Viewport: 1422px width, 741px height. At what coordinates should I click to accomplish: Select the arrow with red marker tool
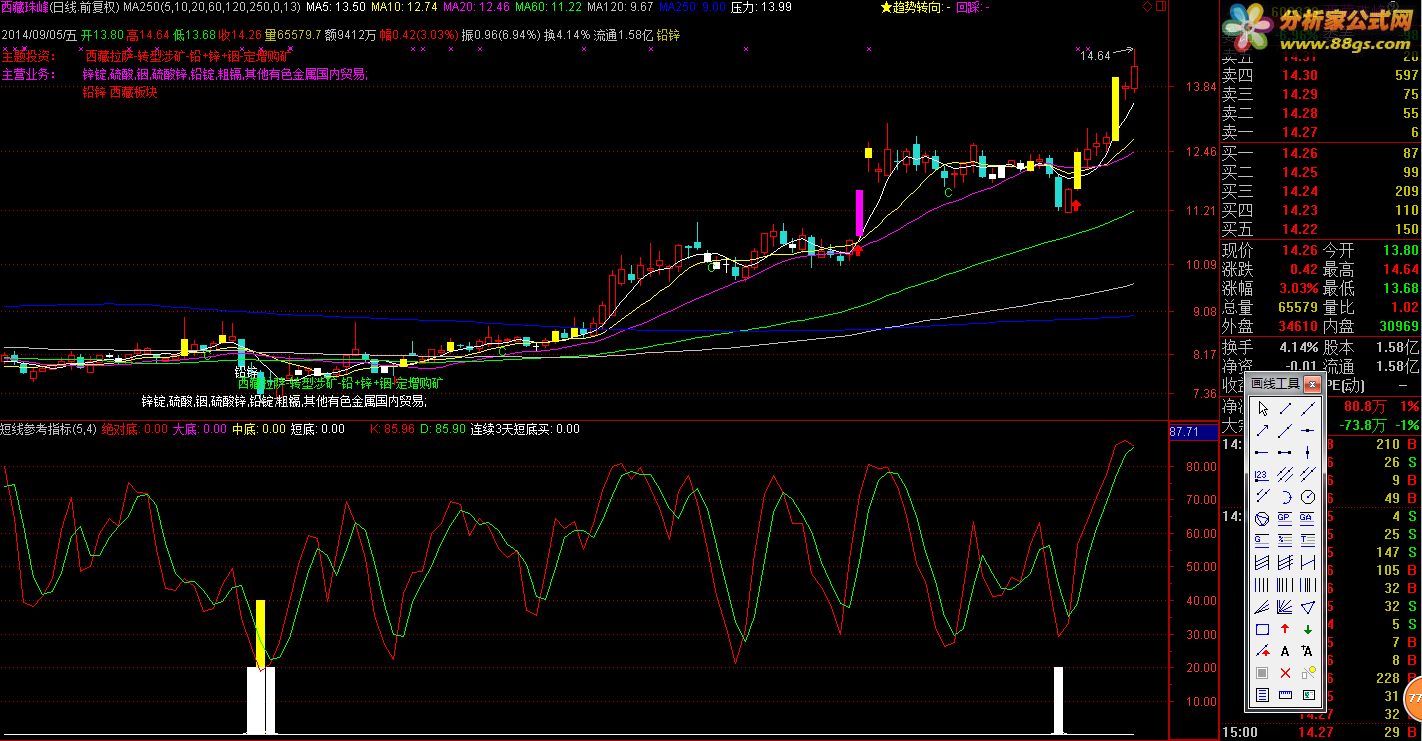(x=1262, y=651)
